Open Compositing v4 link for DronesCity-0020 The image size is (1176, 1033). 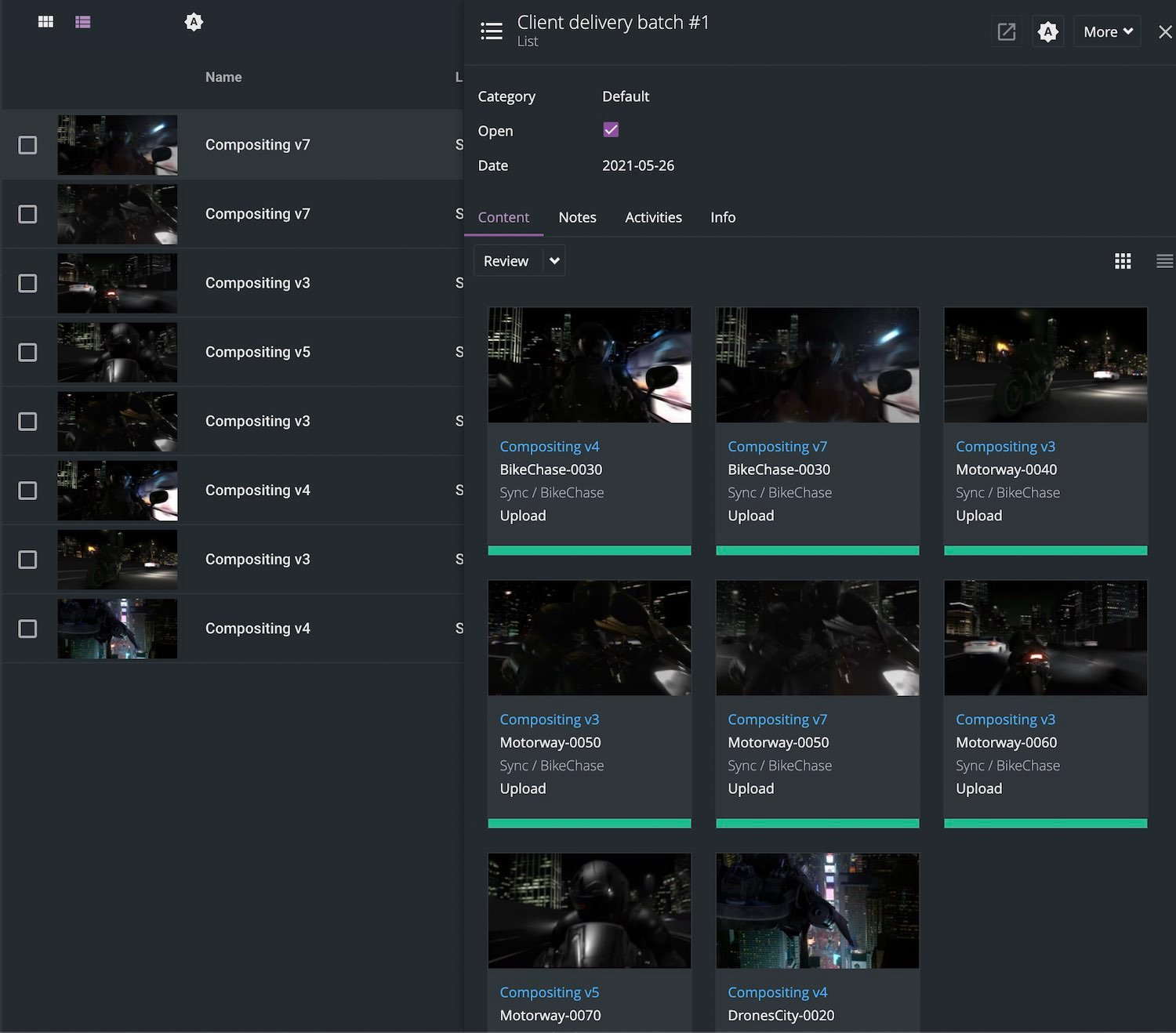[777, 991]
